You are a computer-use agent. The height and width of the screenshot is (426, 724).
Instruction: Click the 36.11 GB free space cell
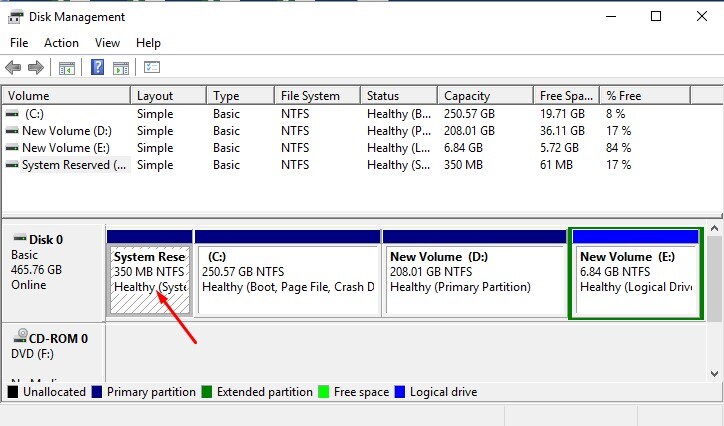click(x=562, y=131)
